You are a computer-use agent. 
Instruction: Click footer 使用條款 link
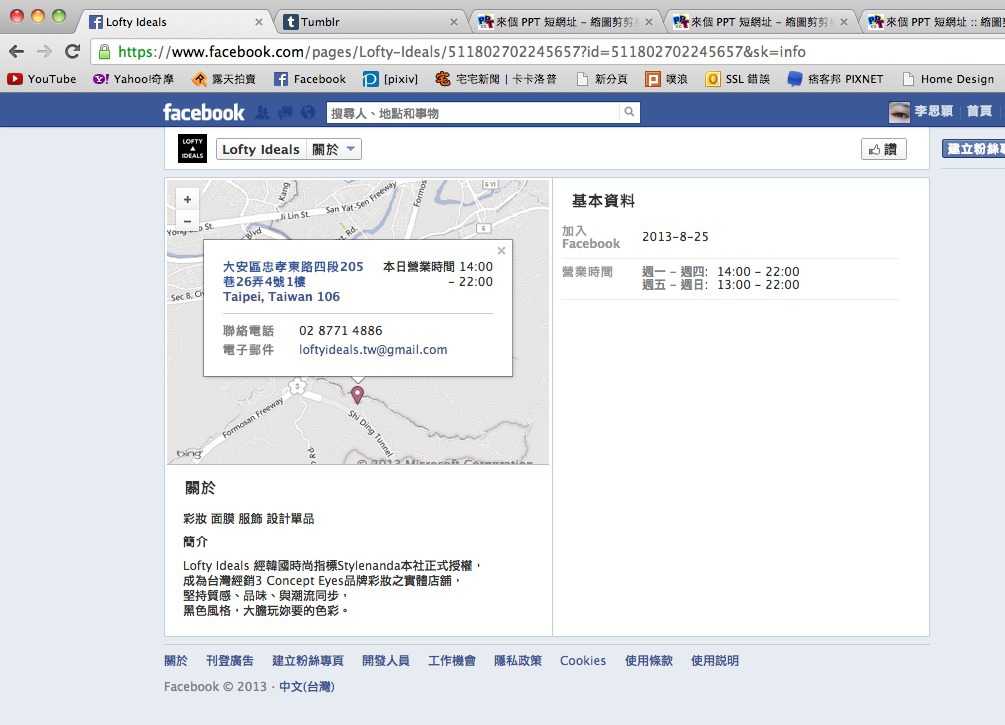[x=649, y=660]
